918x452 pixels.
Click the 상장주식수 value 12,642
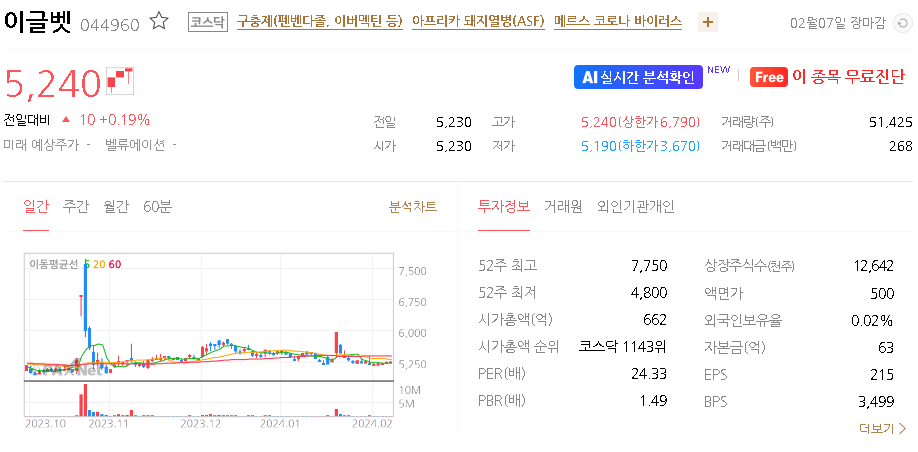(874, 266)
